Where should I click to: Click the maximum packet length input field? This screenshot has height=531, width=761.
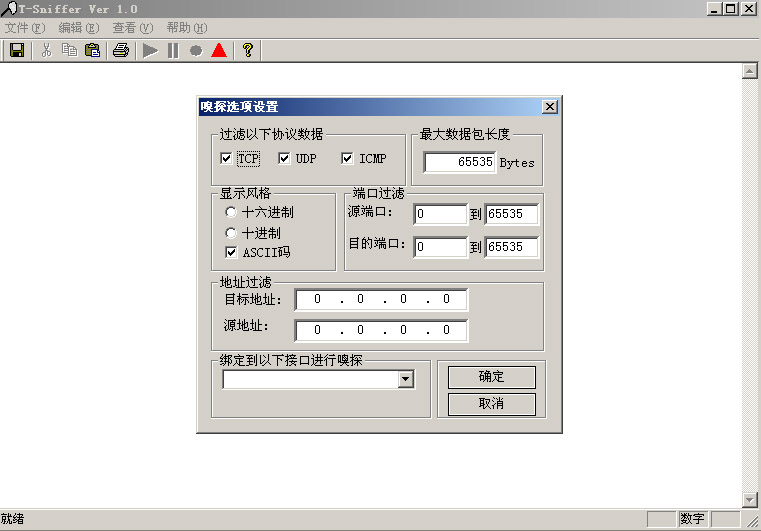[x=460, y=162]
